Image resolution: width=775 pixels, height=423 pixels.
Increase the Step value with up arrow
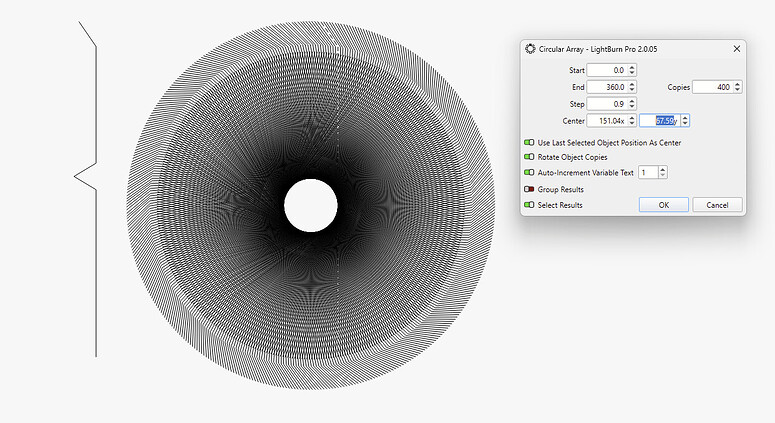[632, 101]
